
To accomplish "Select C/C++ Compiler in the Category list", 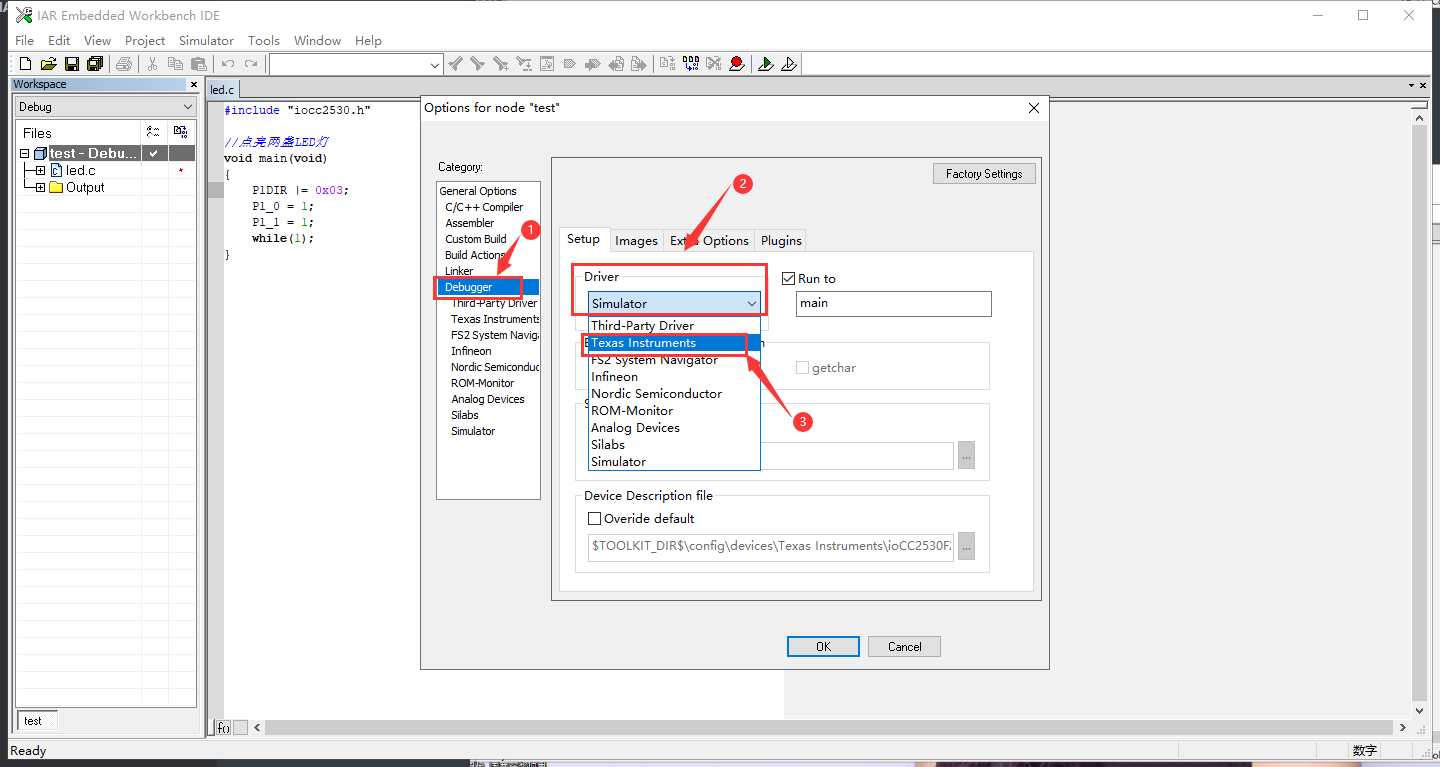I will [x=484, y=207].
